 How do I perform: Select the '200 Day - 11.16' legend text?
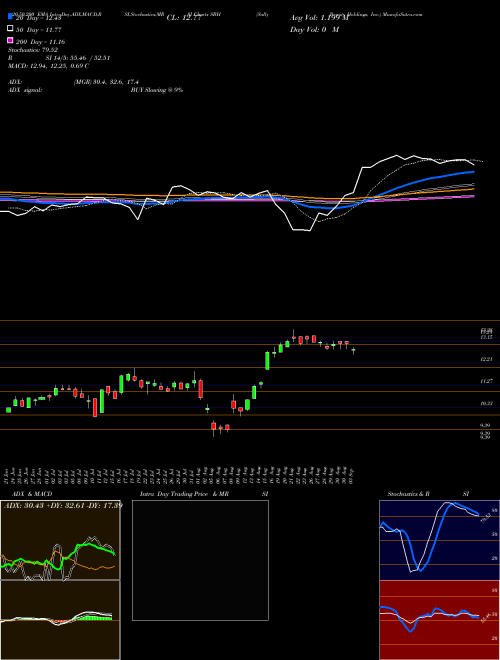pyautogui.click(x=40, y=41)
